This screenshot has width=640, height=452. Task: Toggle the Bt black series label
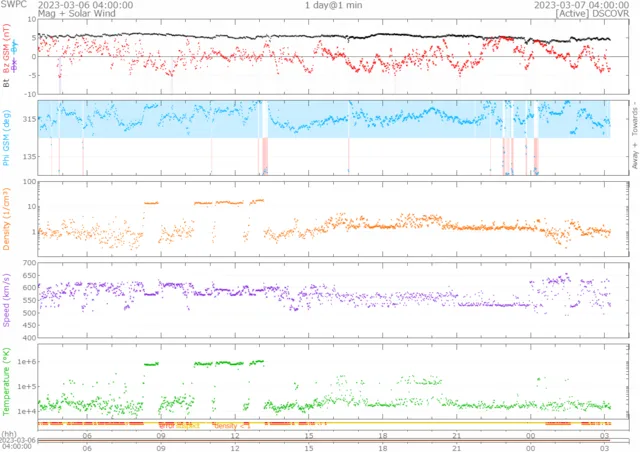click(x=7, y=84)
